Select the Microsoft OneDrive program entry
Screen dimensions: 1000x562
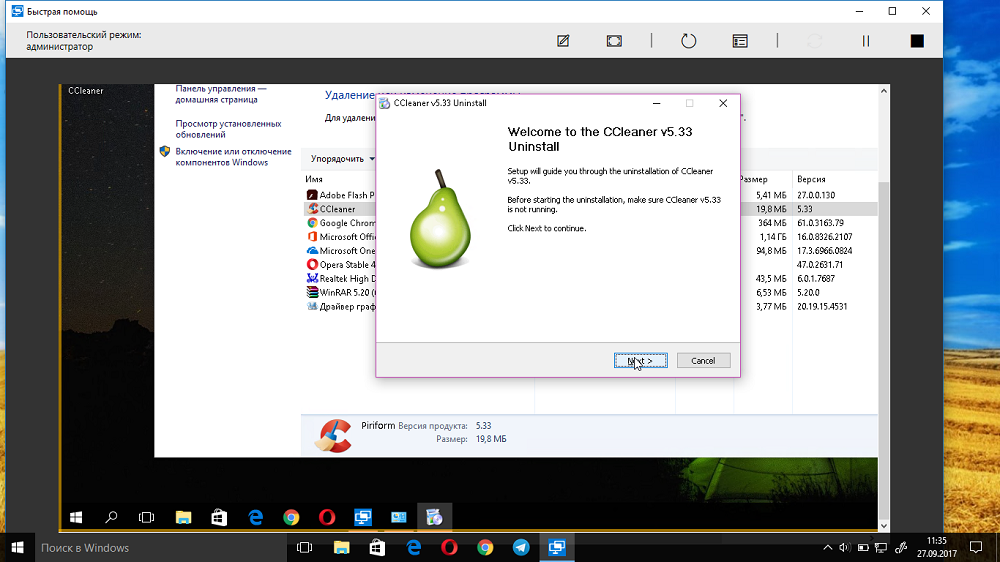[x=339, y=251]
